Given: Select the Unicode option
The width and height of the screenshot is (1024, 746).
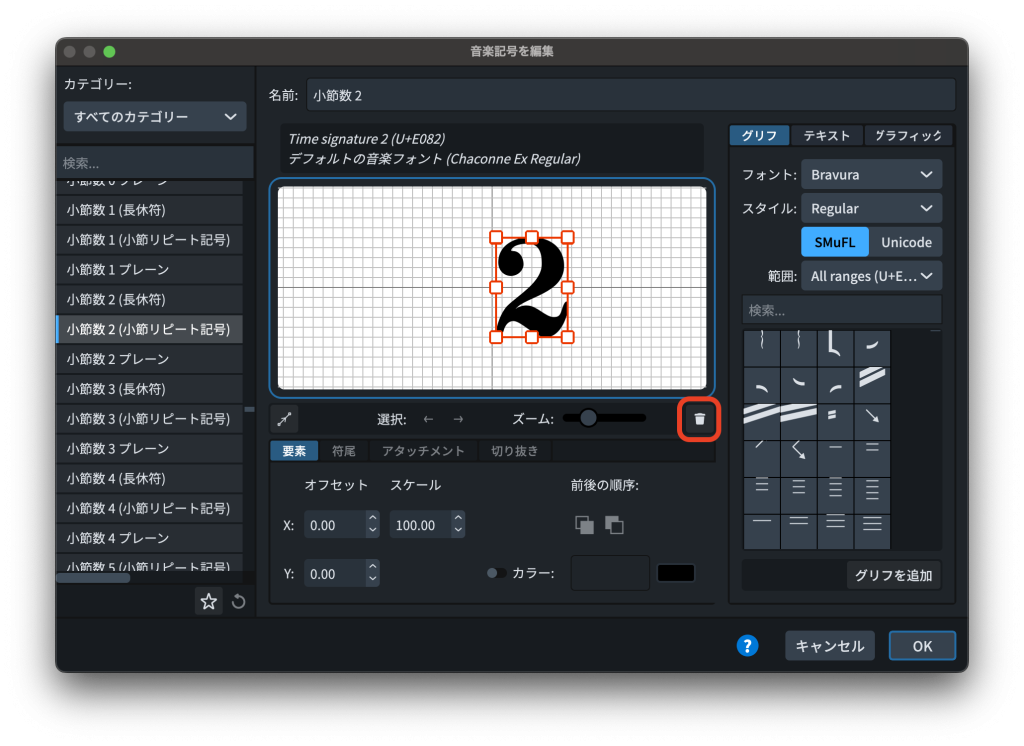Looking at the screenshot, I should [x=906, y=242].
